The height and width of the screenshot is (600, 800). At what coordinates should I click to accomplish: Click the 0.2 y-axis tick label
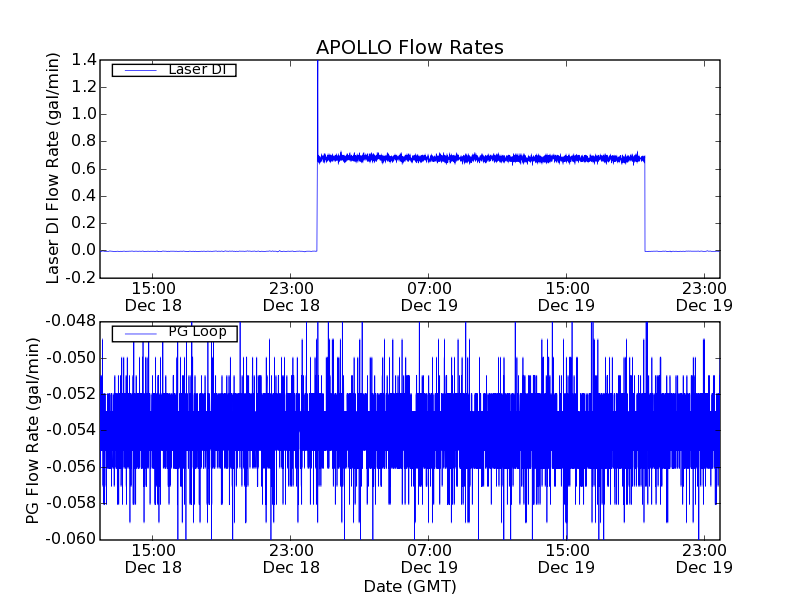coord(84,223)
